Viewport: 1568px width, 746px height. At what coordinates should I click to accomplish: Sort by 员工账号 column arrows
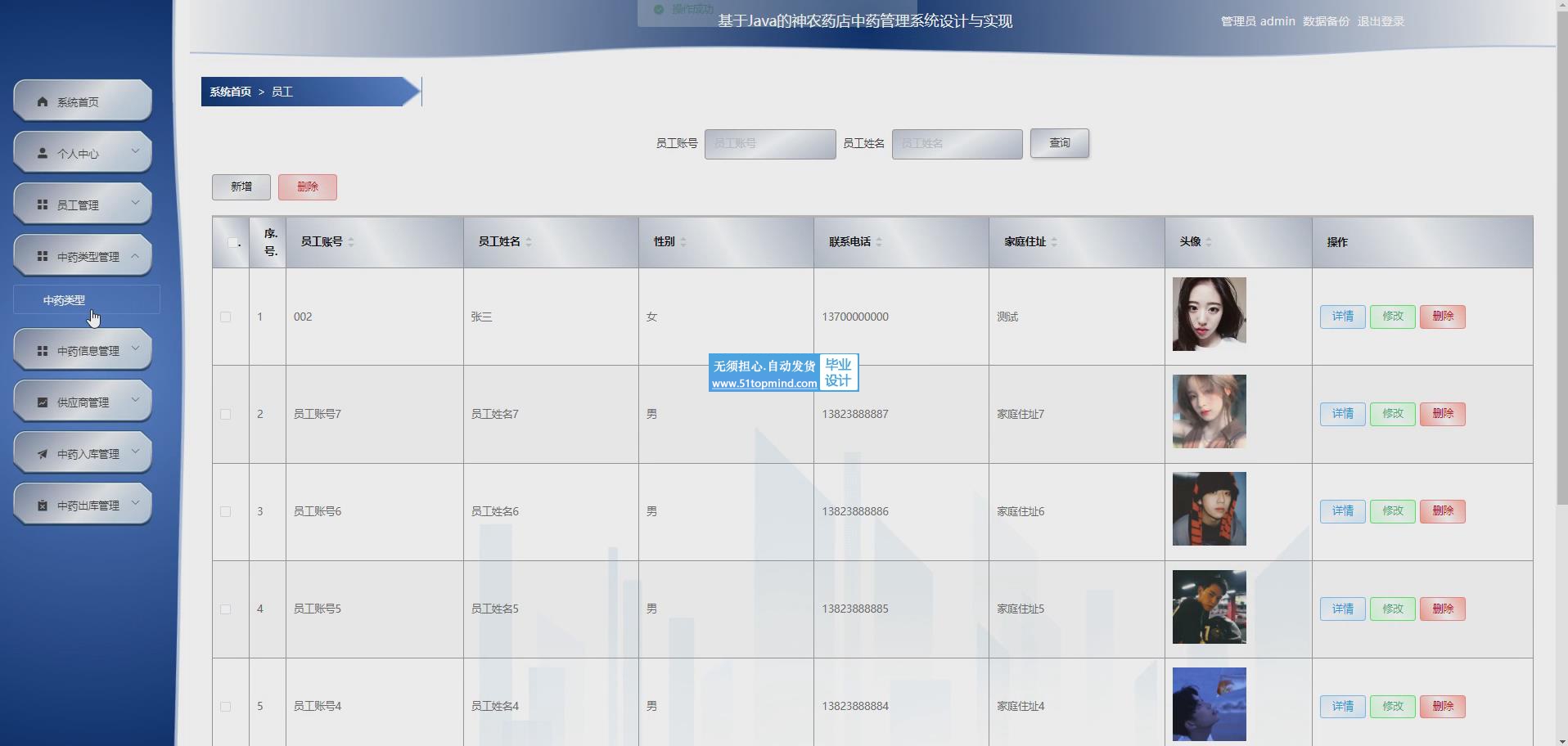[x=351, y=242]
